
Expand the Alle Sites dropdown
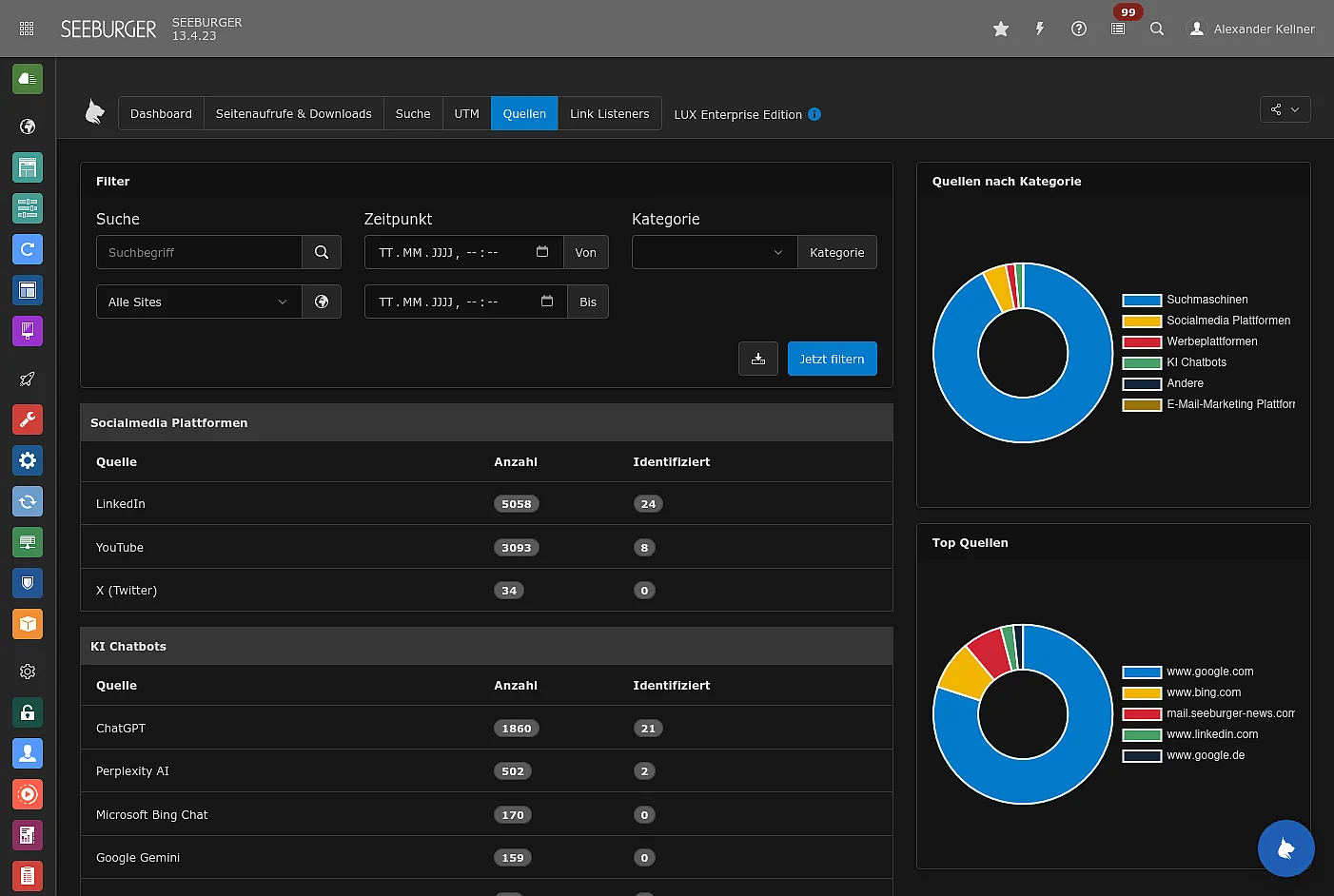click(x=199, y=302)
